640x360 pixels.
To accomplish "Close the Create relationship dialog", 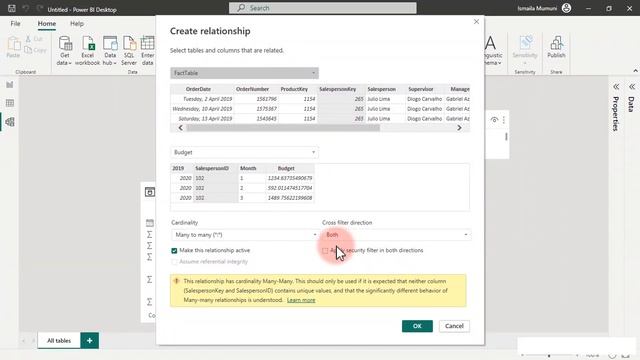I will pyautogui.click(x=476, y=22).
